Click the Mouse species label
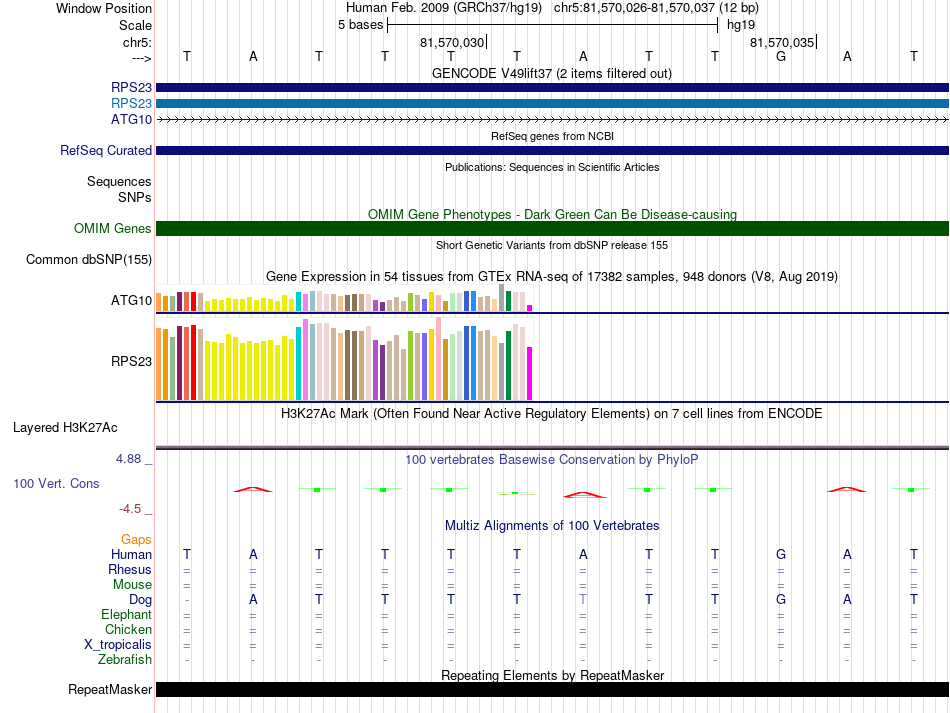 click(132, 585)
